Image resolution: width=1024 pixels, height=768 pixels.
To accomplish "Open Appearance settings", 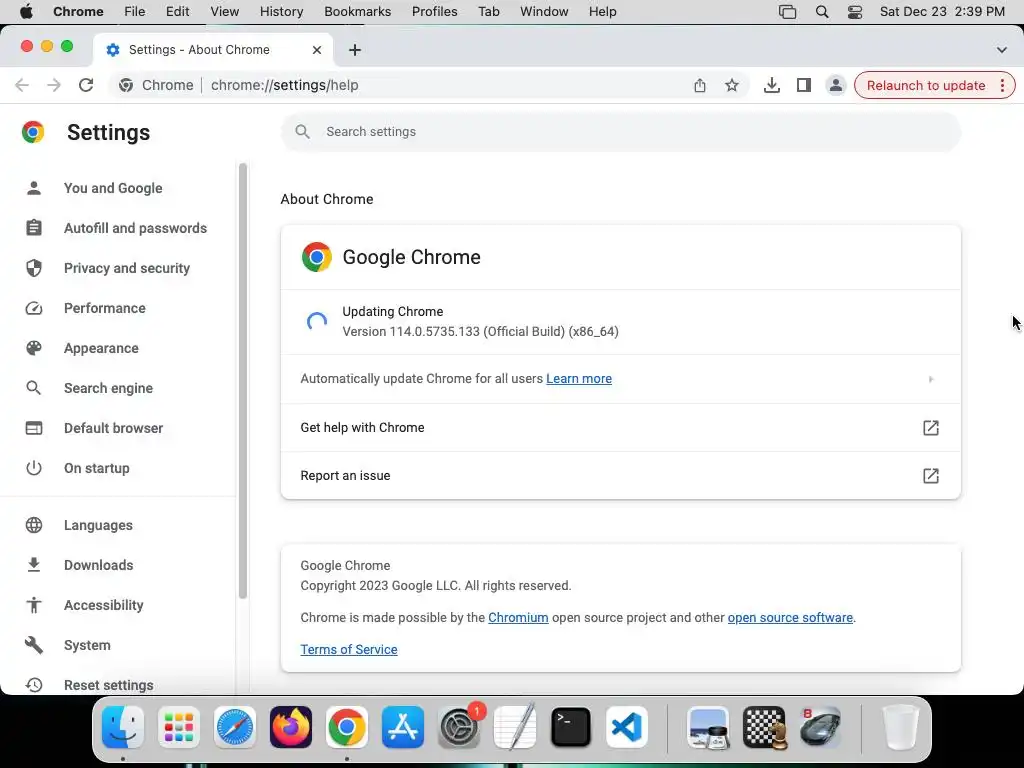I will 101,348.
